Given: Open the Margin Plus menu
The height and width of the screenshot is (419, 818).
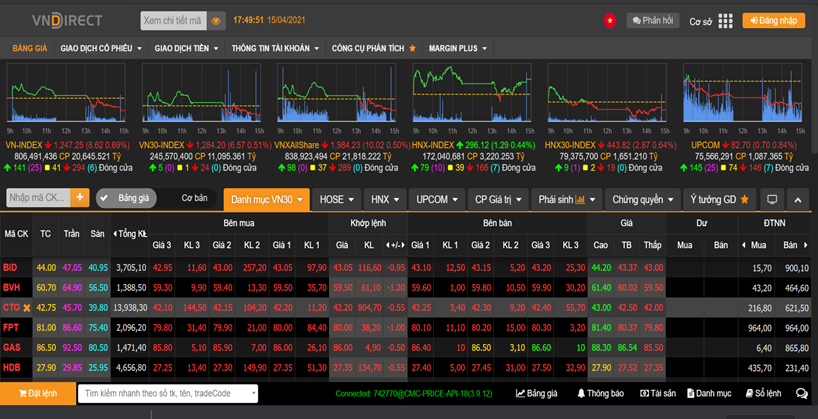Looking at the screenshot, I should (x=458, y=47).
